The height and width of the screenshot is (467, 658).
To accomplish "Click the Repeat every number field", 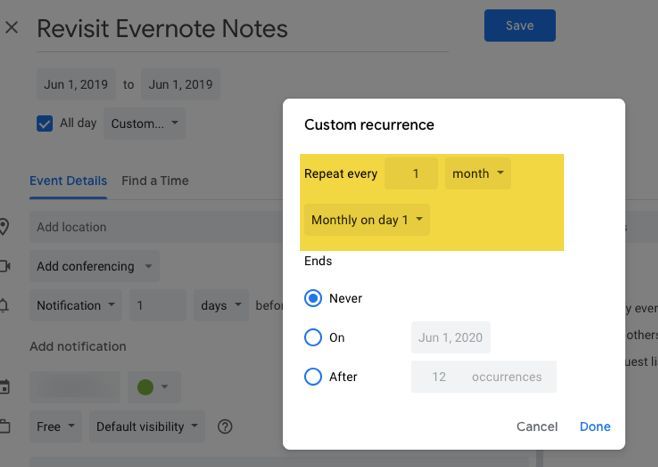I will (411, 174).
